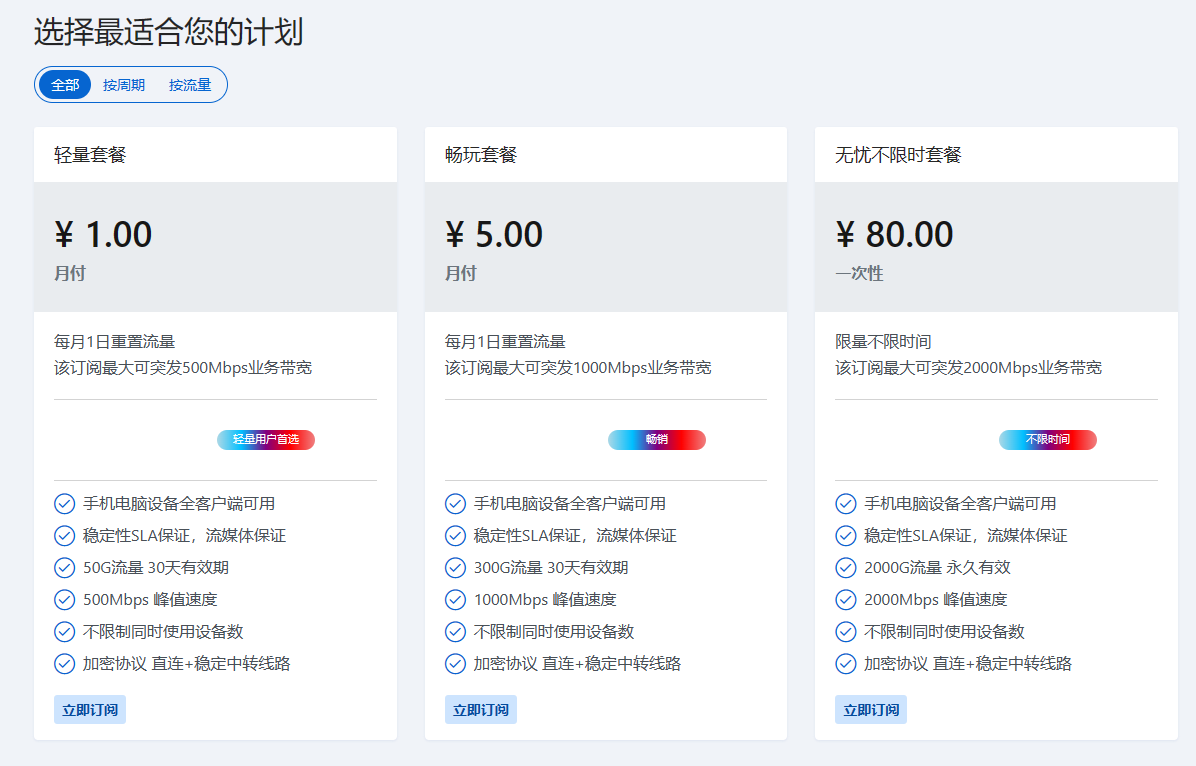This screenshot has height=766, width=1196.
Task: Click check icon next to 300G流量 30天有效期
Action: coord(455,568)
